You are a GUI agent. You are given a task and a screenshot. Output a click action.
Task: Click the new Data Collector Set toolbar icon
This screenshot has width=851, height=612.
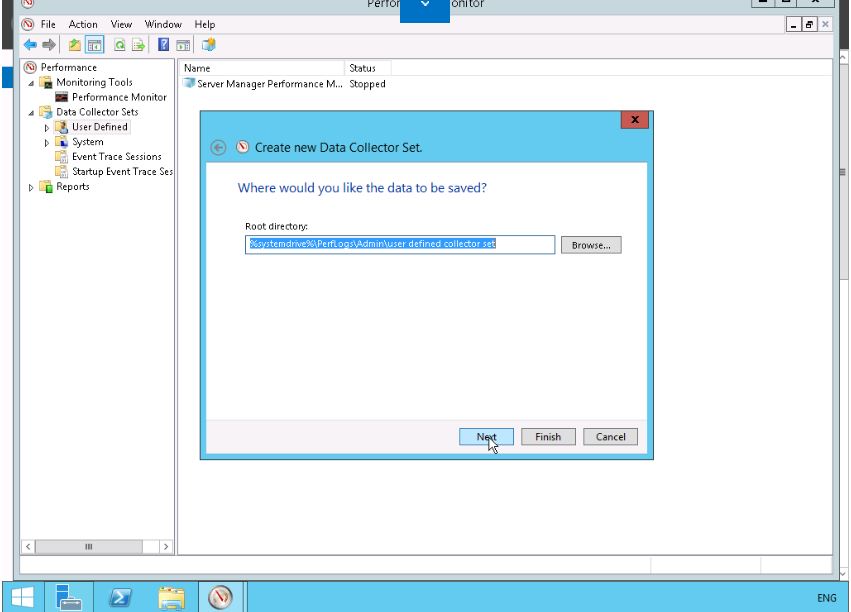tap(208, 45)
